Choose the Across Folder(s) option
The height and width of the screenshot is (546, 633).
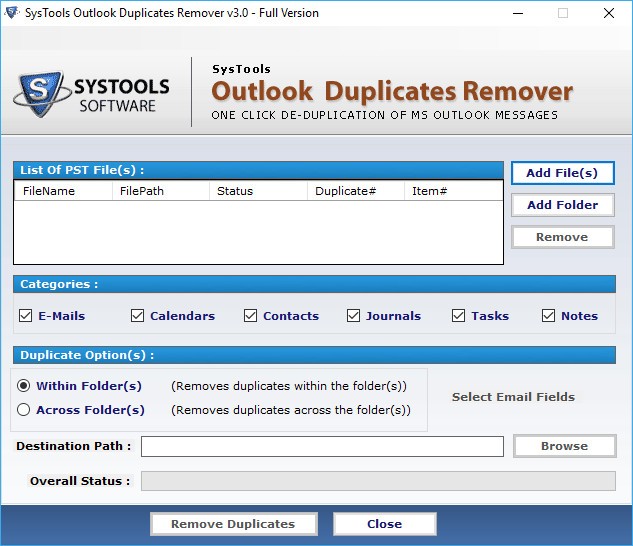point(23,410)
